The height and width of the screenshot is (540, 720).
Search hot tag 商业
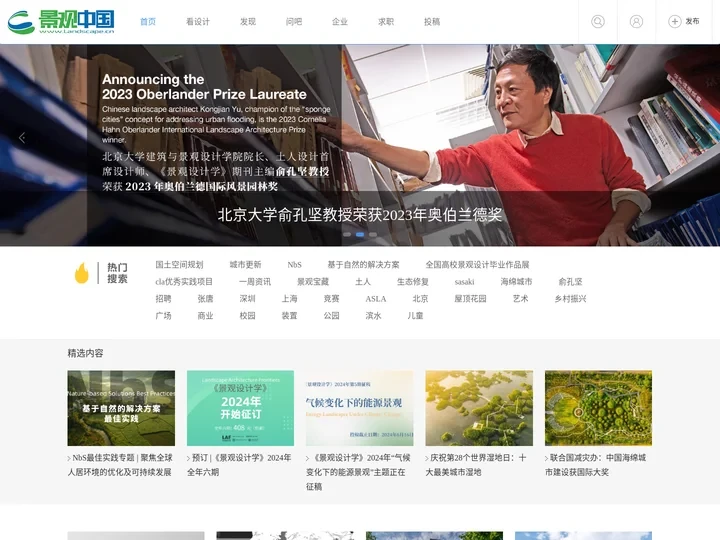(205, 315)
